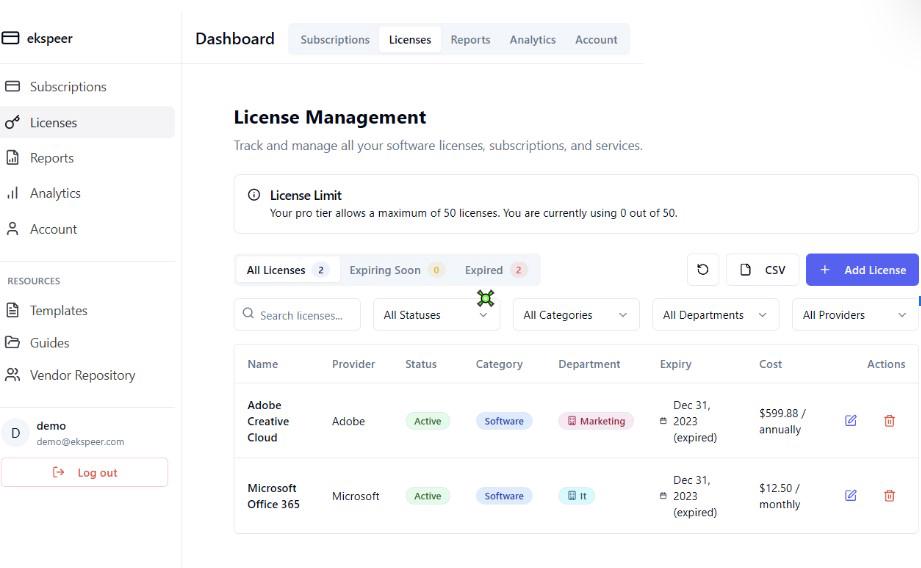Viewport: 921px width, 568px height.
Task: Edit the Adobe Creative Cloud license
Action: 850,421
